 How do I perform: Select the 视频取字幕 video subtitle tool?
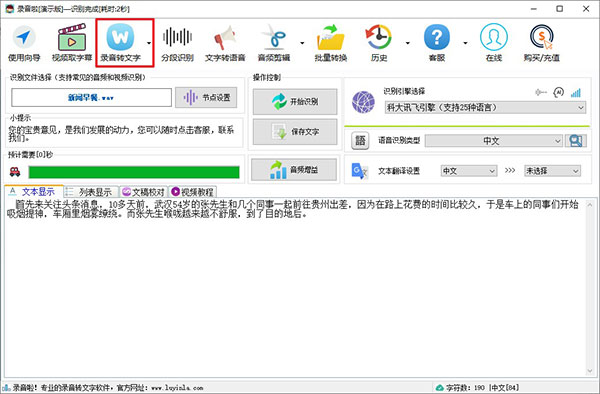(x=72, y=43)
